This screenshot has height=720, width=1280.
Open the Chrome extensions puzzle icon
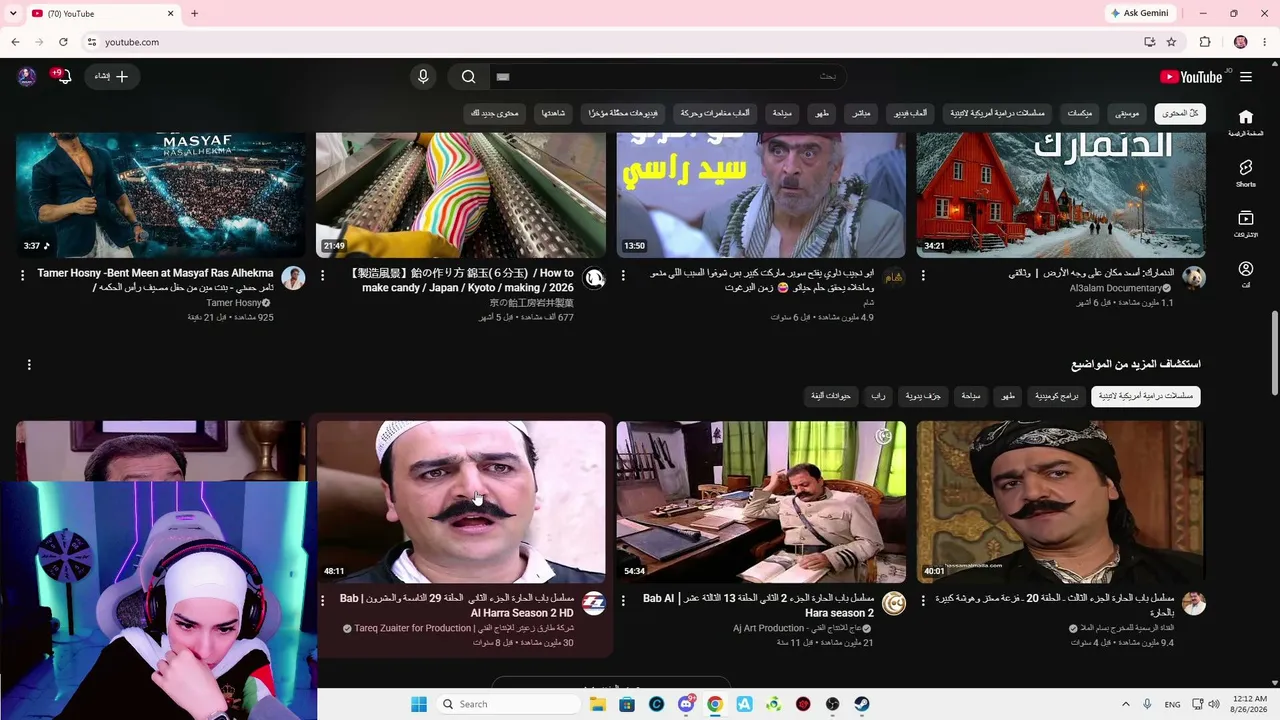1205,42
